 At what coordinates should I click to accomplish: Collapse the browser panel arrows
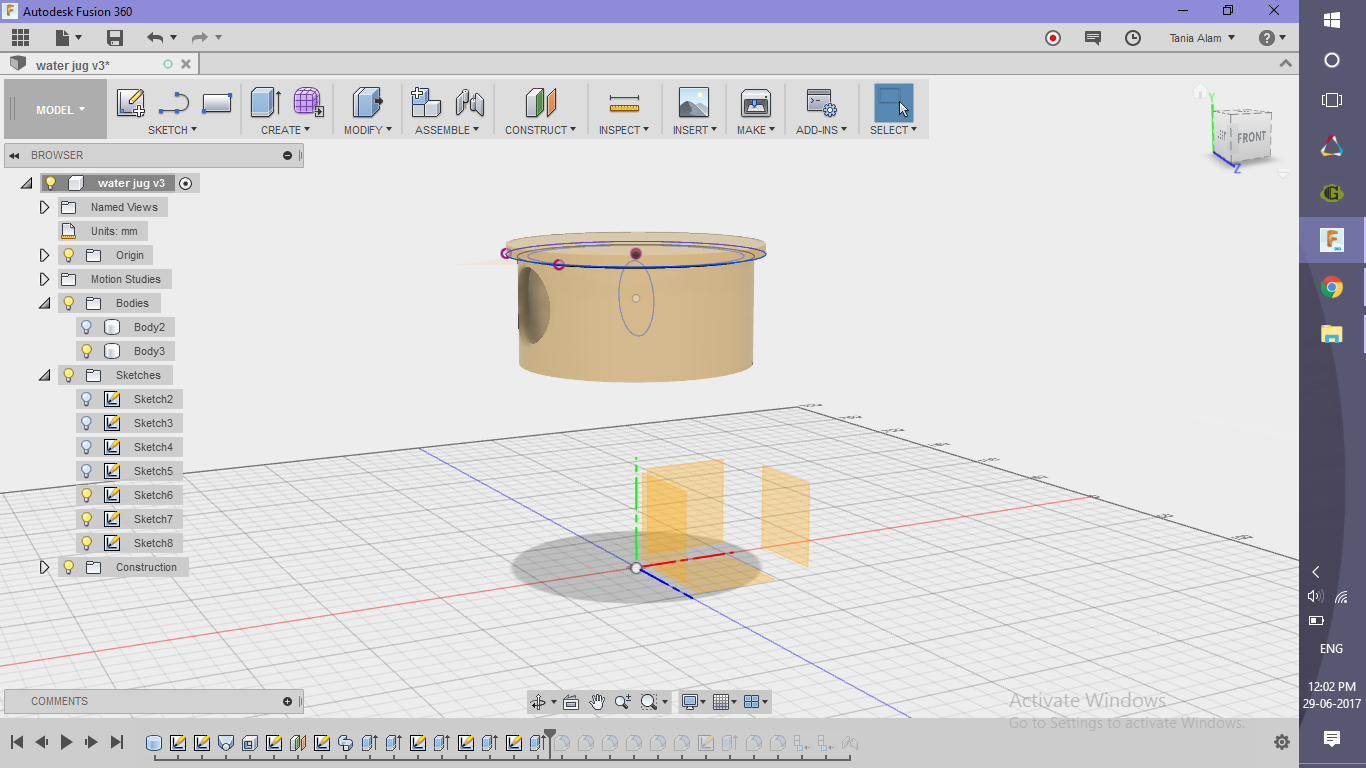(x=15, y=155)
